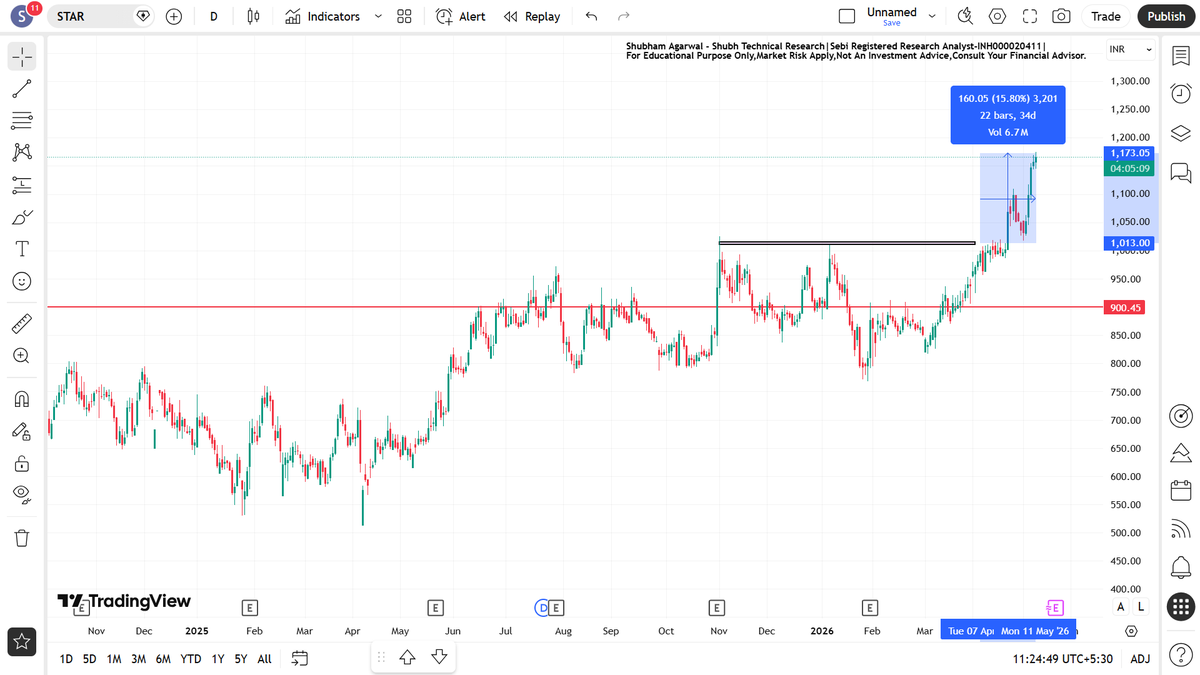Publish the chart idea
Image resolution: width=1200 pixels, height=675 pixels.
pyautogui.click(x=1166, y=16)
